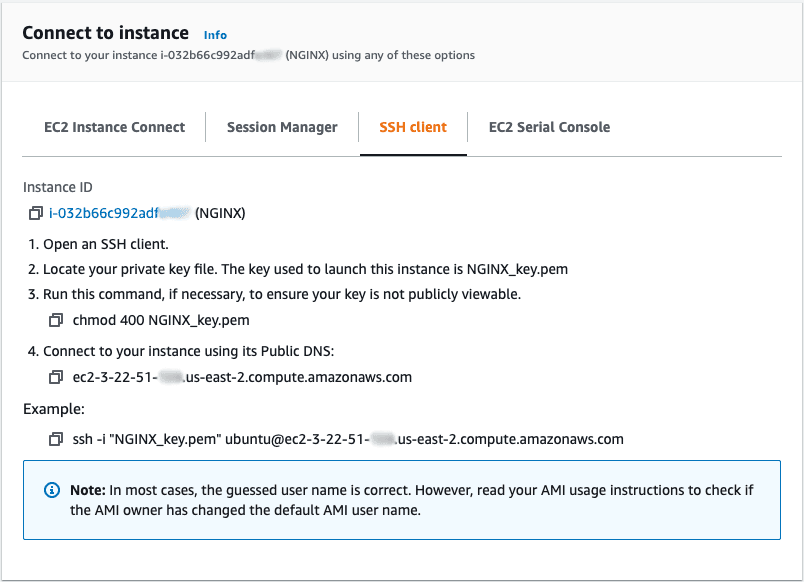Open the Session Manager tab
Image resolution: width=804 pixels, height=582 pixels.
pyautogui.click(x=282, y=127)
